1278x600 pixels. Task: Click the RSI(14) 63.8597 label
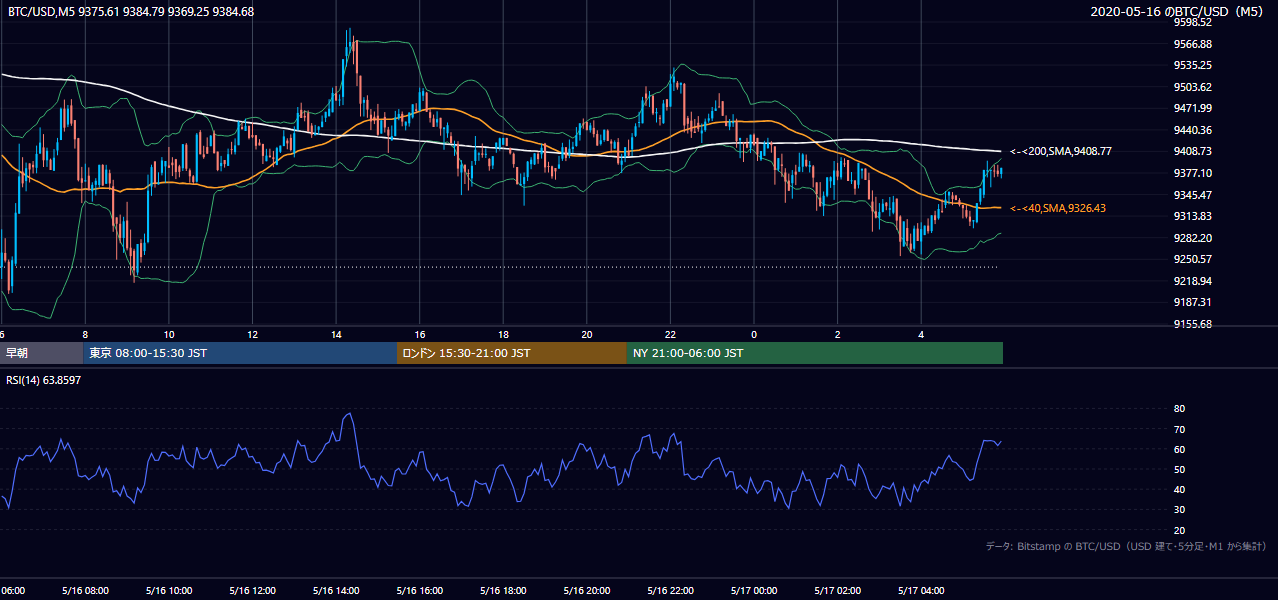pyautogui.click(x=44, y=380)
